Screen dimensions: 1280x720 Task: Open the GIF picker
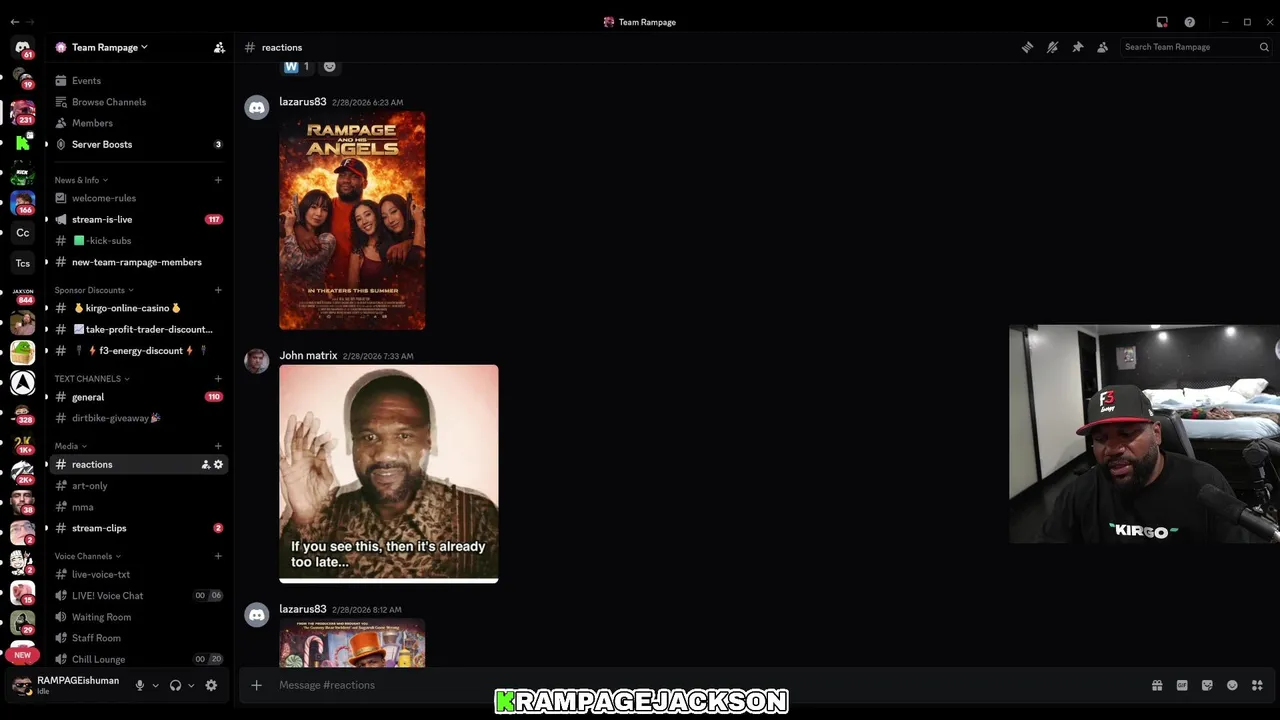click(x=1182, y=685)
